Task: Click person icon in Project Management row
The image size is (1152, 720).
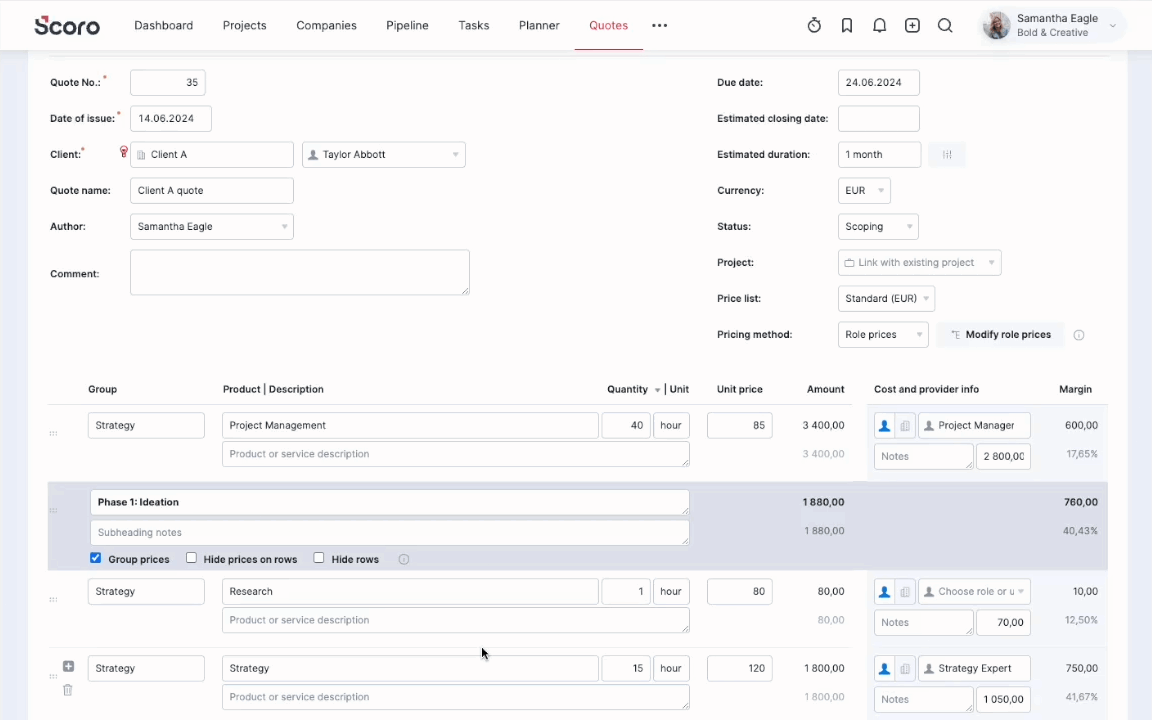Action: click(885, 425)
